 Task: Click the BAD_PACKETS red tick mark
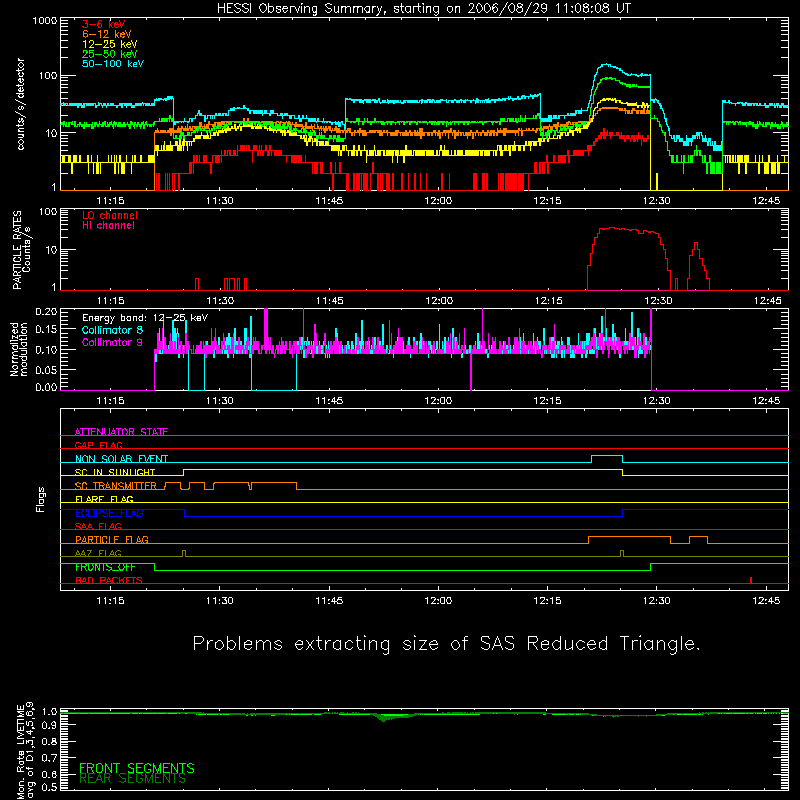pos(751,580)
